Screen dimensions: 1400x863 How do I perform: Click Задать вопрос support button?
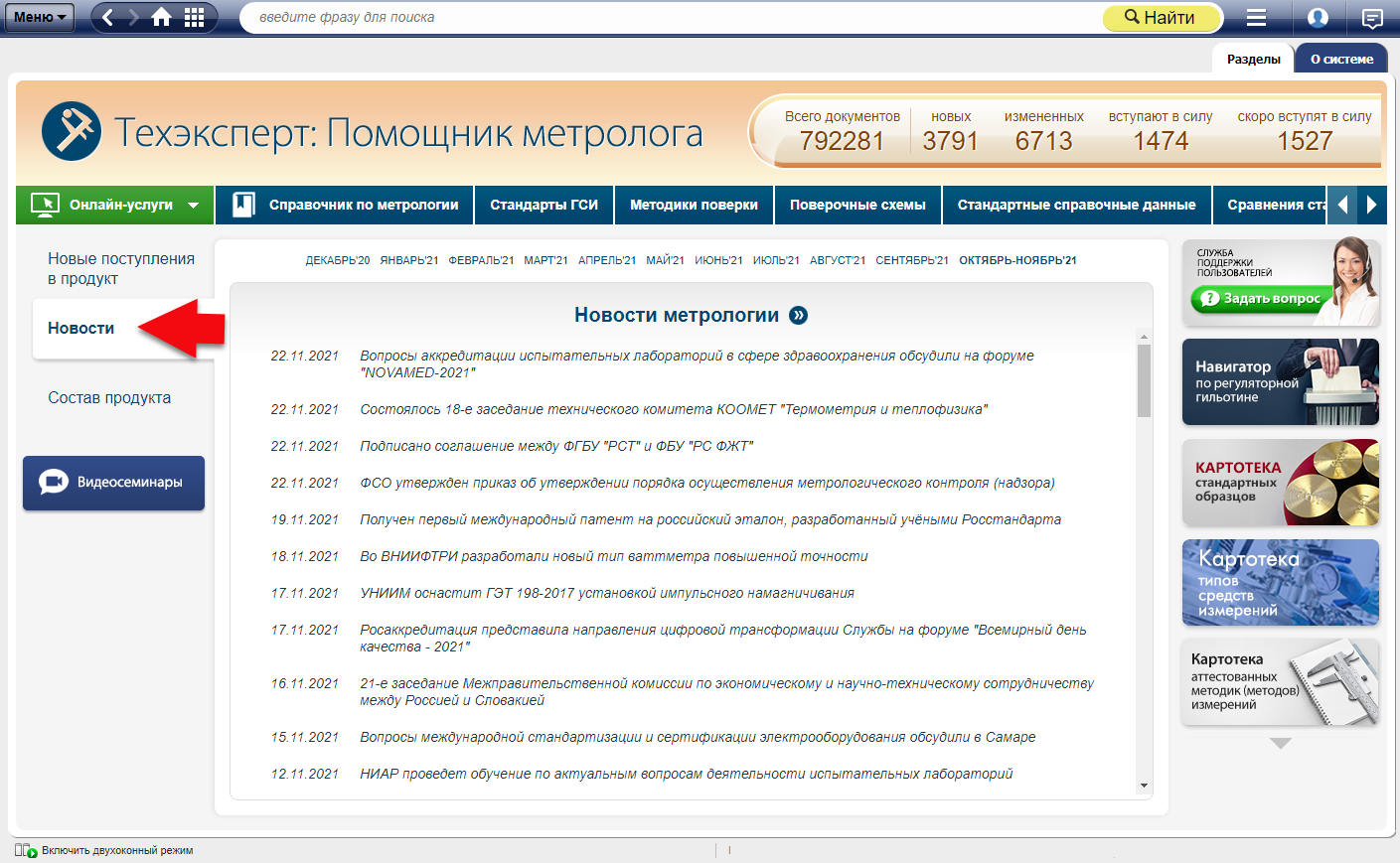[x=1260, y=298]
